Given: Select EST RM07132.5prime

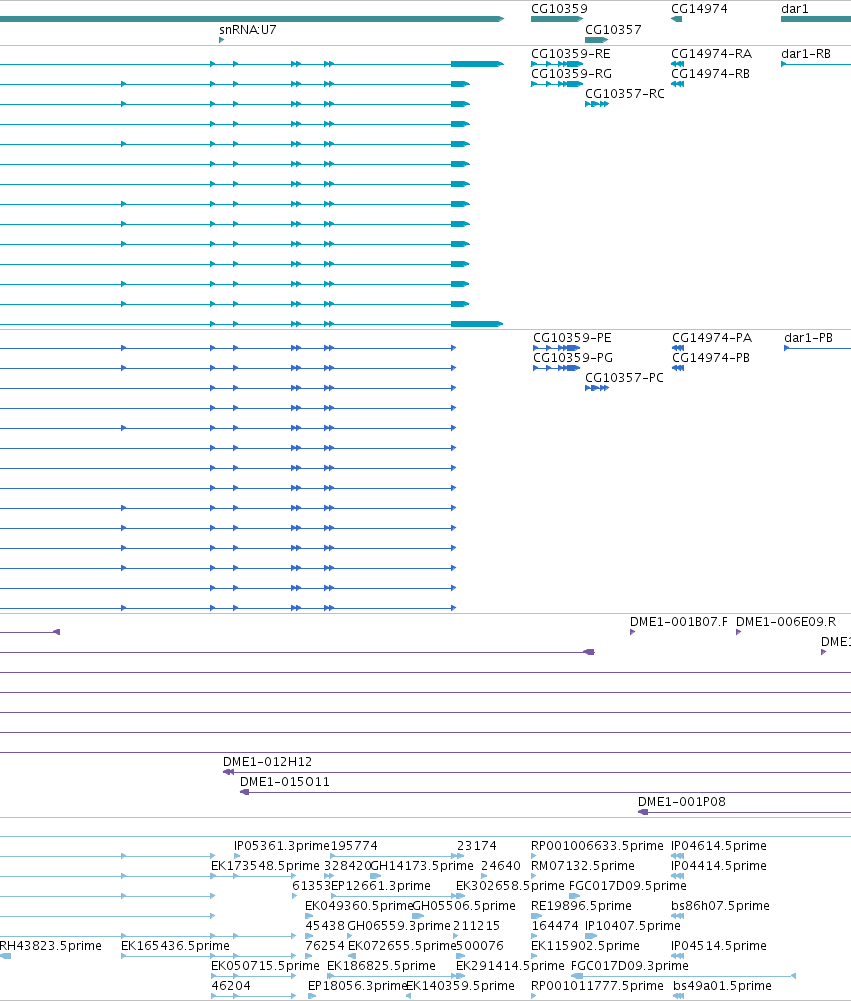Looking at the screenshot, I should 583,866.
